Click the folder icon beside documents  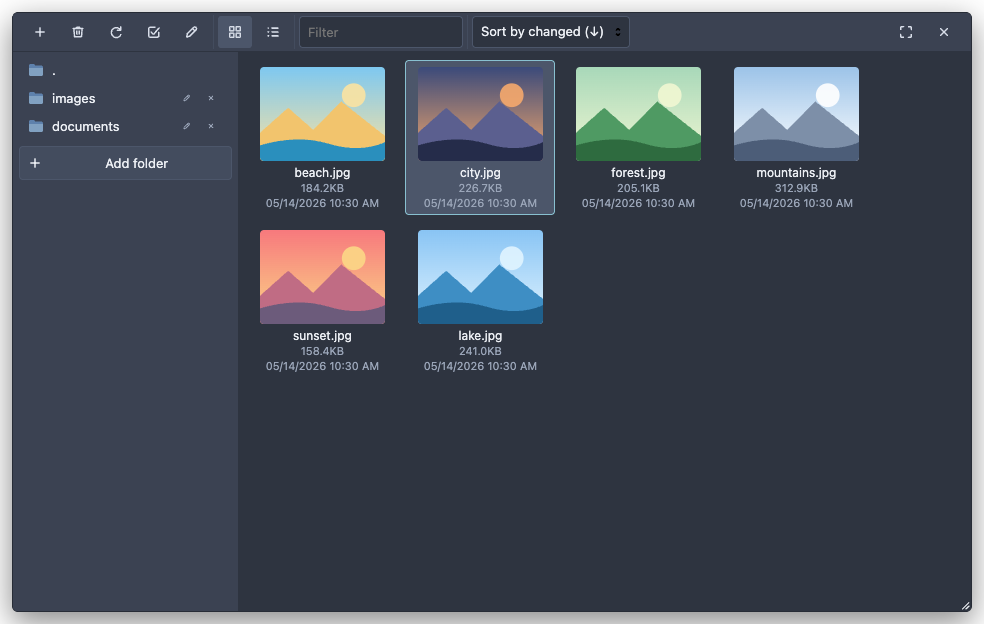click(x=36, y=126)
